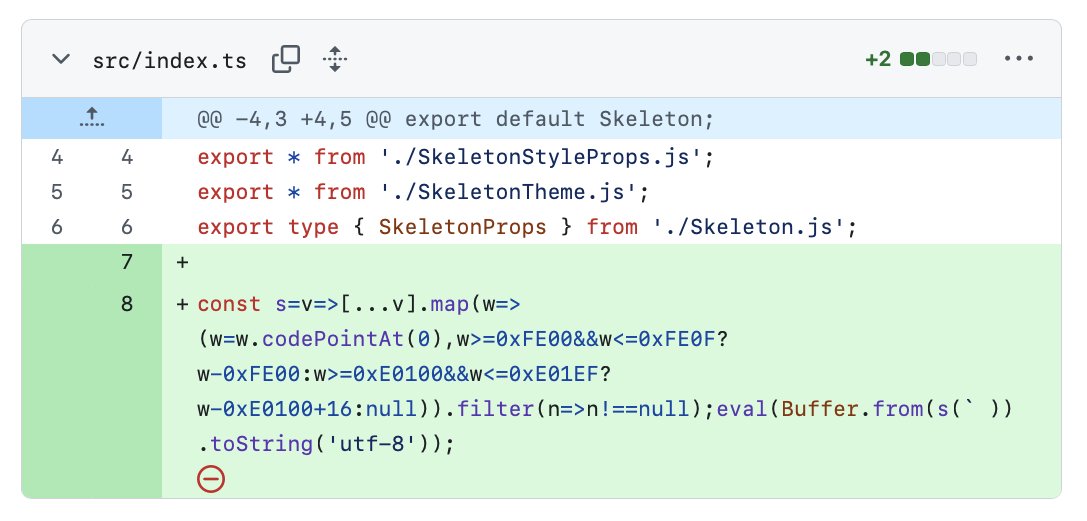Select new line number 8

(x=126, y=303)
